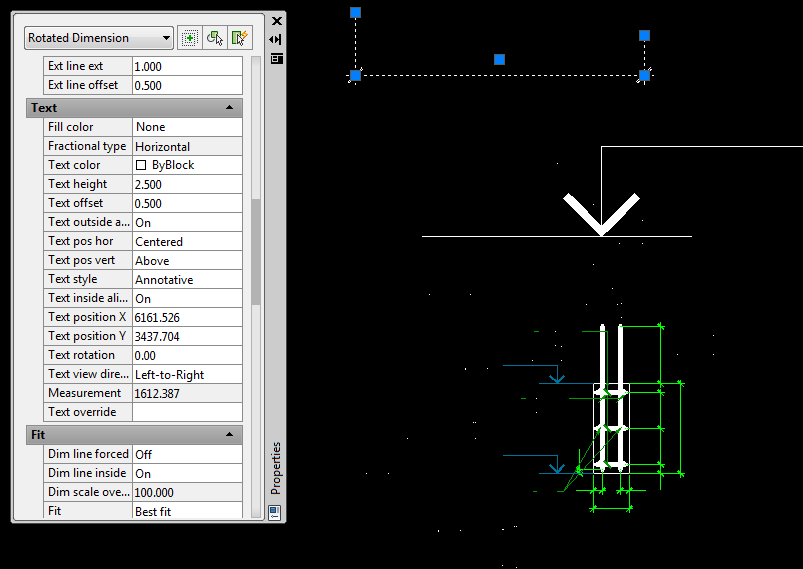Viewport: 803px width, 569px height.
Task: Click the Properties vertical title label
Action: pyautogui.click(x=276, y=468)
